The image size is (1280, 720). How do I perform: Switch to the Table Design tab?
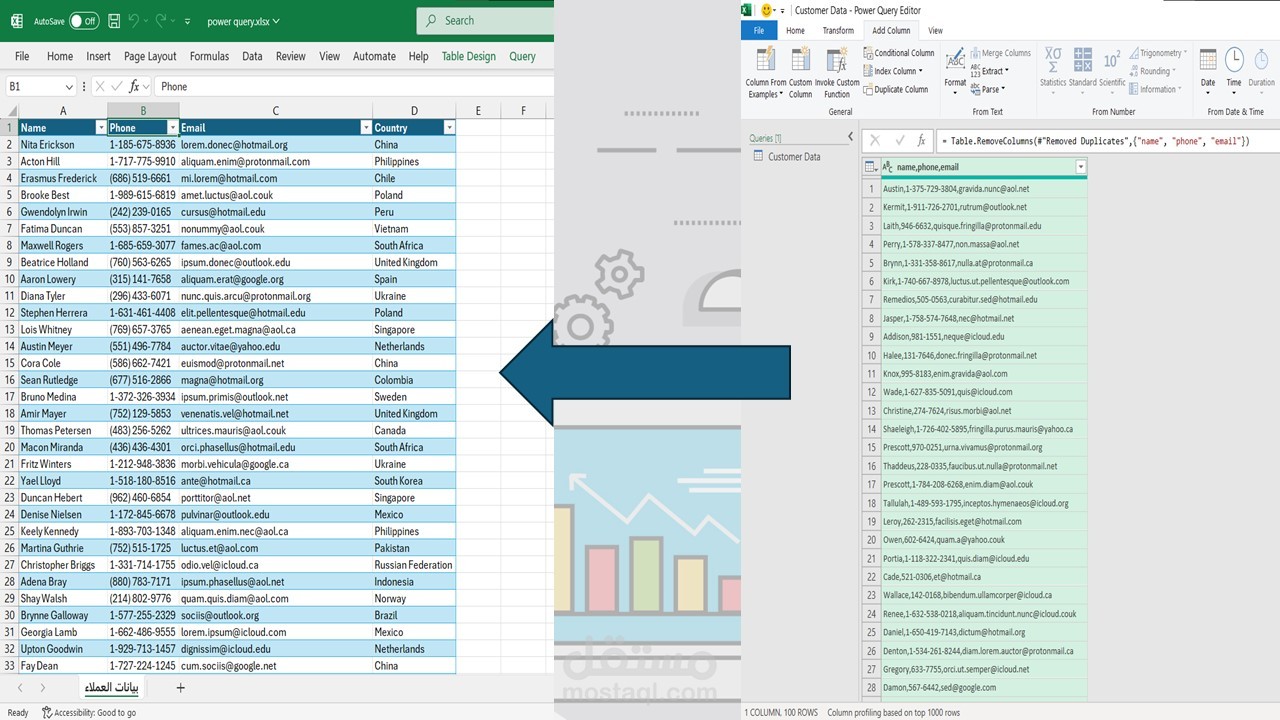point(468,56)
